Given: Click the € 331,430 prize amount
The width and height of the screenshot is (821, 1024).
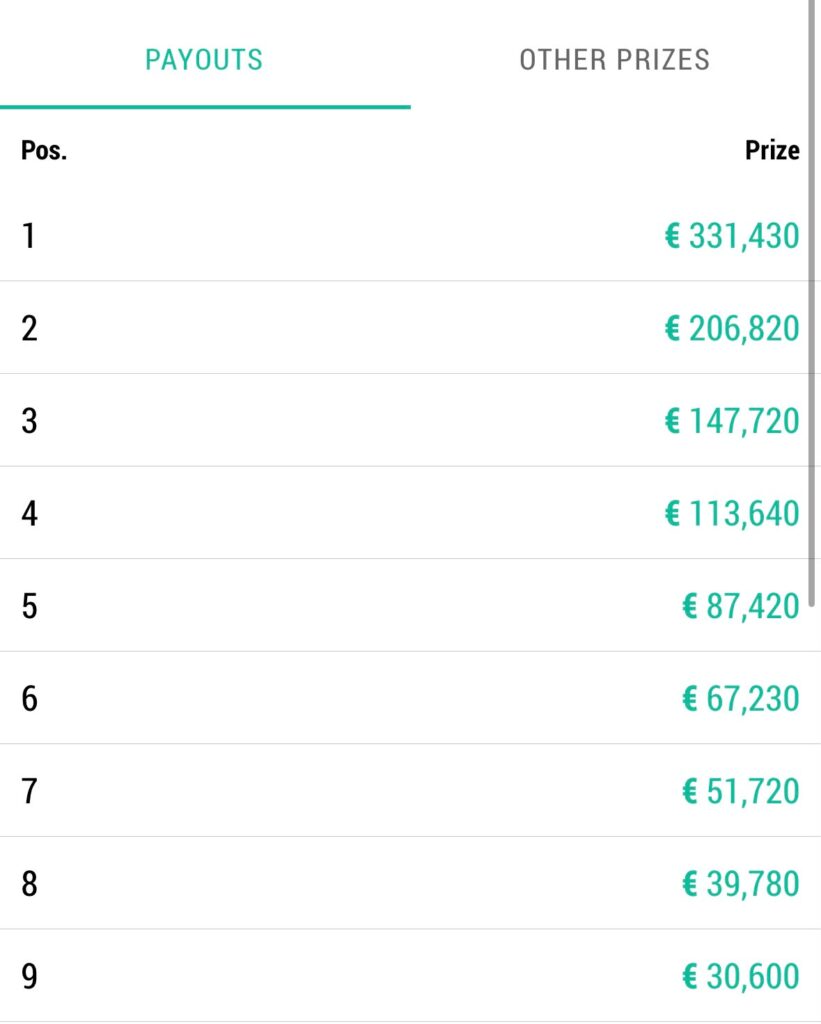Looking at the screenshot, I should 732,236.
